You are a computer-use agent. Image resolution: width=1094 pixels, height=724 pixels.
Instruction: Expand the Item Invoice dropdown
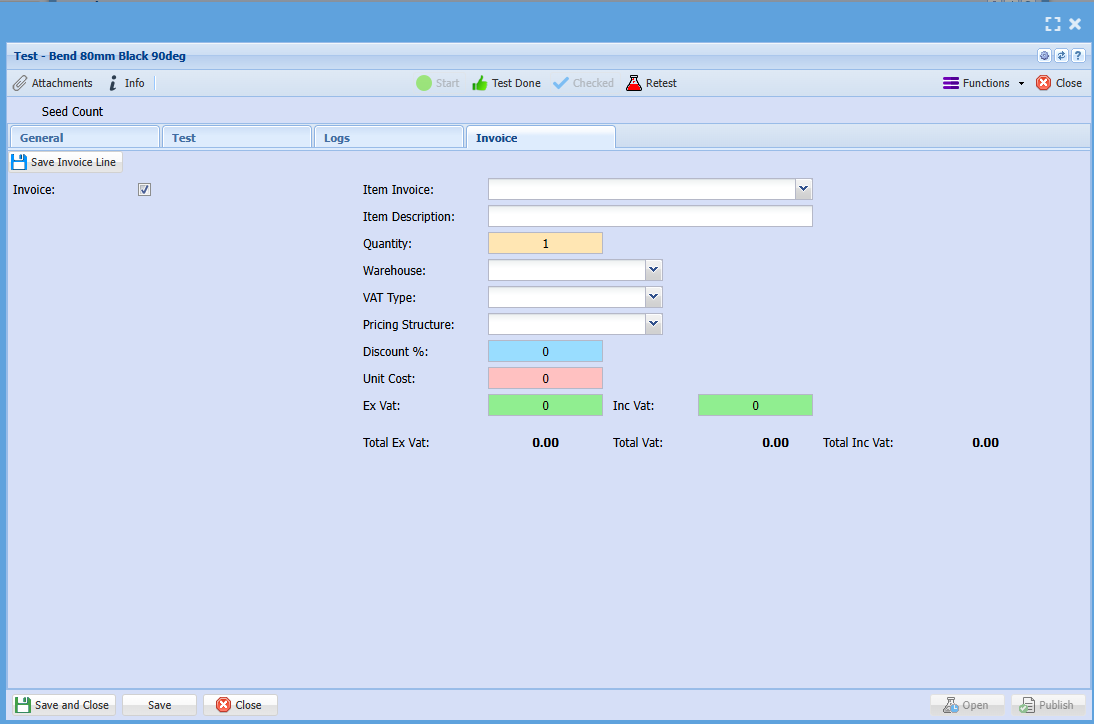[804, 189]
